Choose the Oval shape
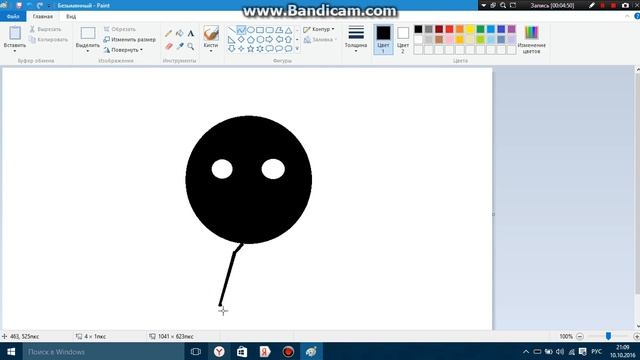640x360 pixels. (251, 30)
